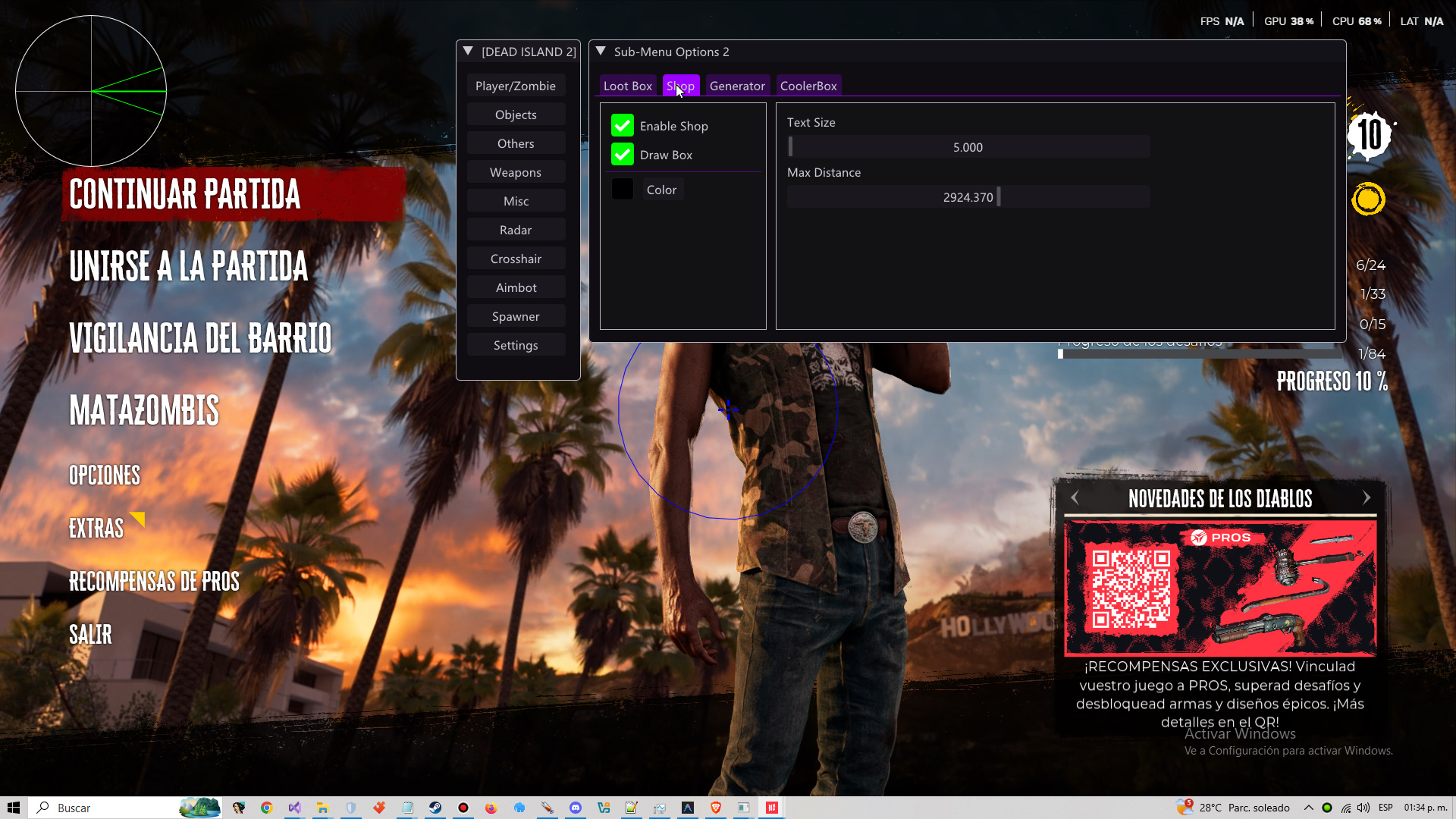This screenshot has width=1456, height=819.
Task: Select Aimbot in the cheat menu
Action: (516, 287)
